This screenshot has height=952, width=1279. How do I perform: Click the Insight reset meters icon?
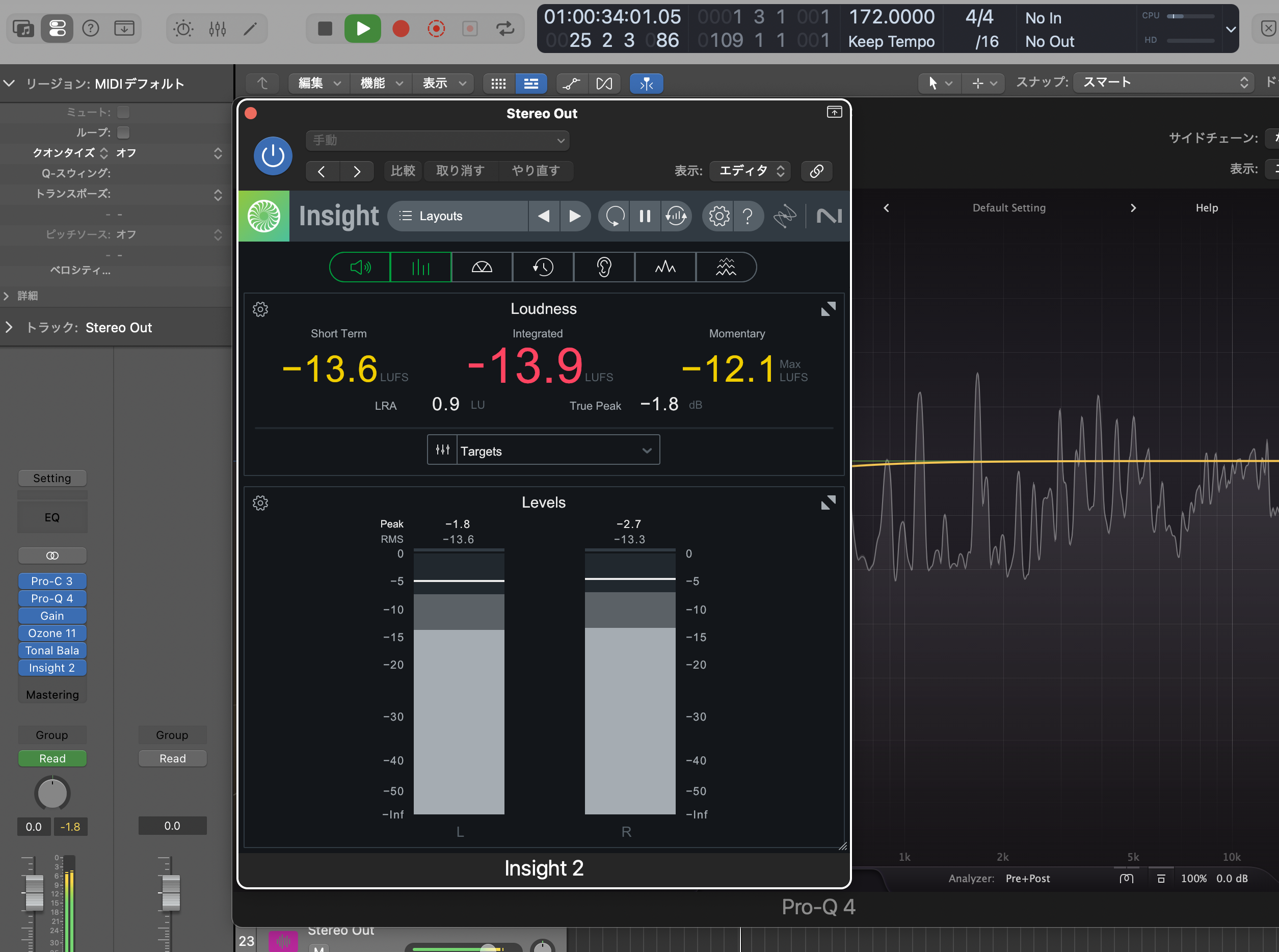pyautogui.click(x=615, y=216)
